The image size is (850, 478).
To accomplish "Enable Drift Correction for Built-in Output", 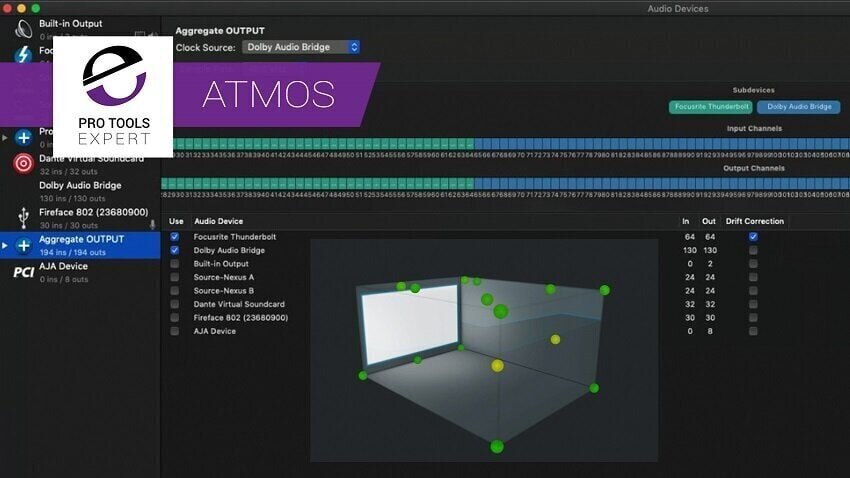I will pyautogui.click(x=753, y=264).
